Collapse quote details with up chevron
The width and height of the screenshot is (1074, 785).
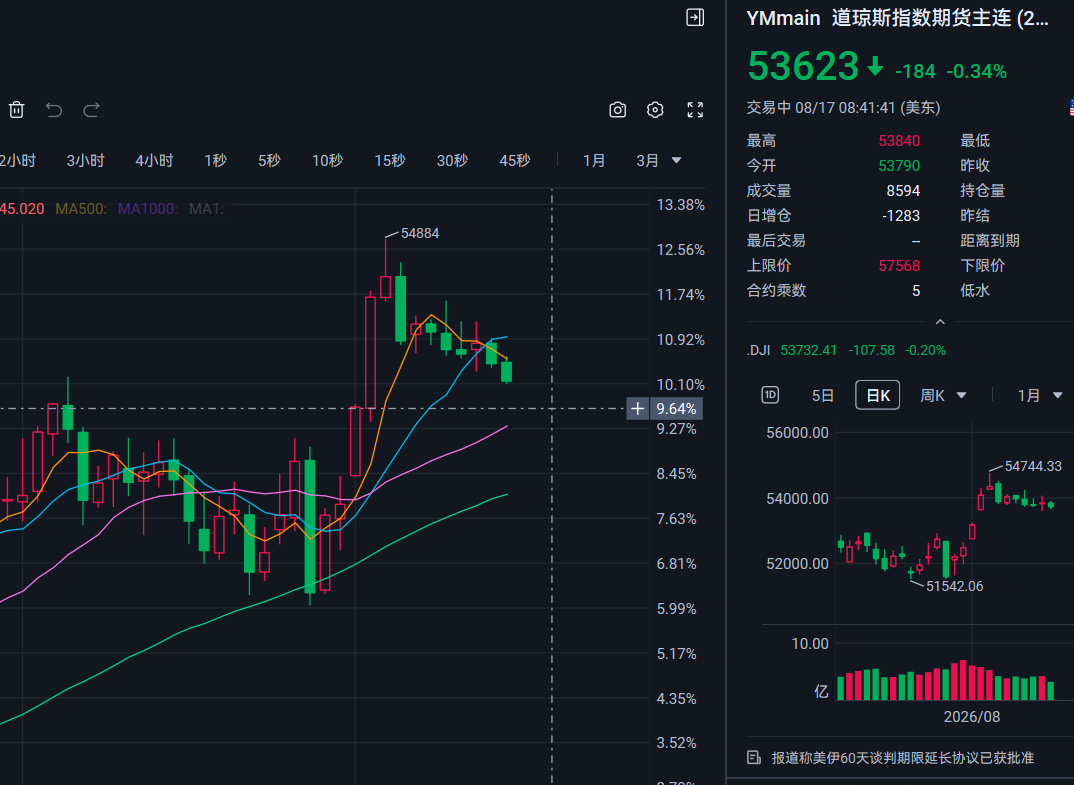(940, 321)
